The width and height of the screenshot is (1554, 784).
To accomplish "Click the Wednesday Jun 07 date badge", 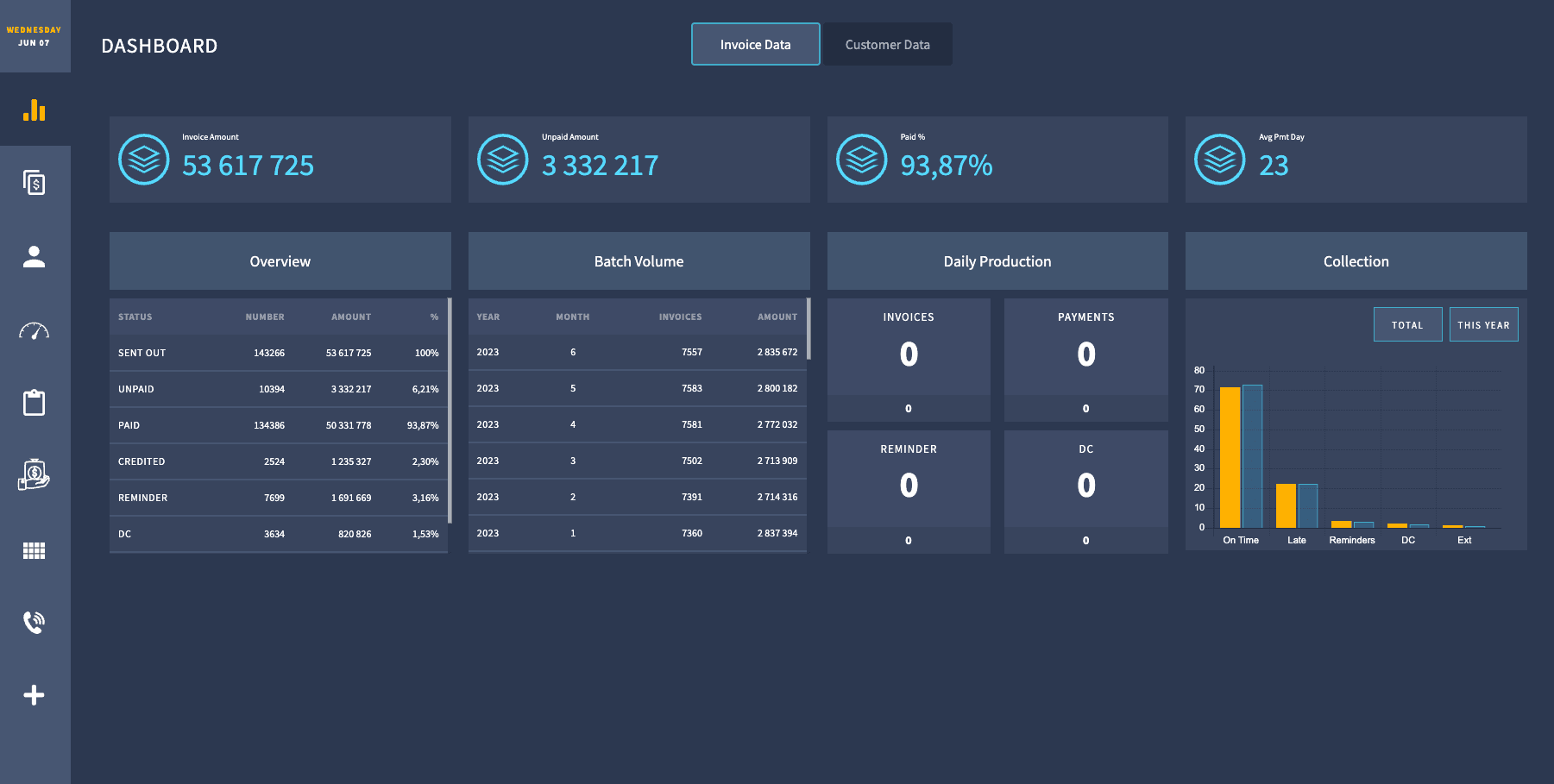I will (35, 35).
